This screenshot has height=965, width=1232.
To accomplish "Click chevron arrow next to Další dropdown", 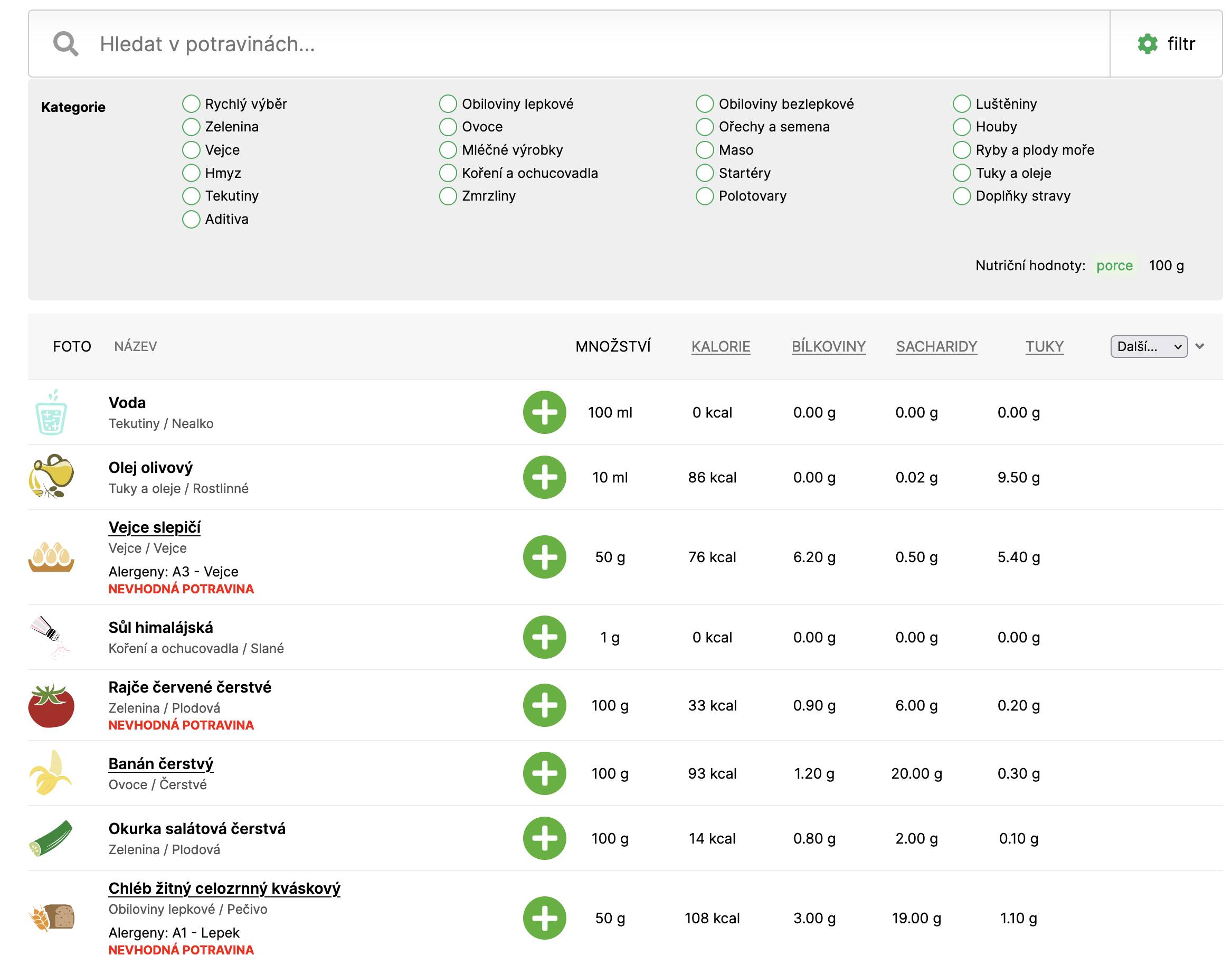I will coord(1199,346).
